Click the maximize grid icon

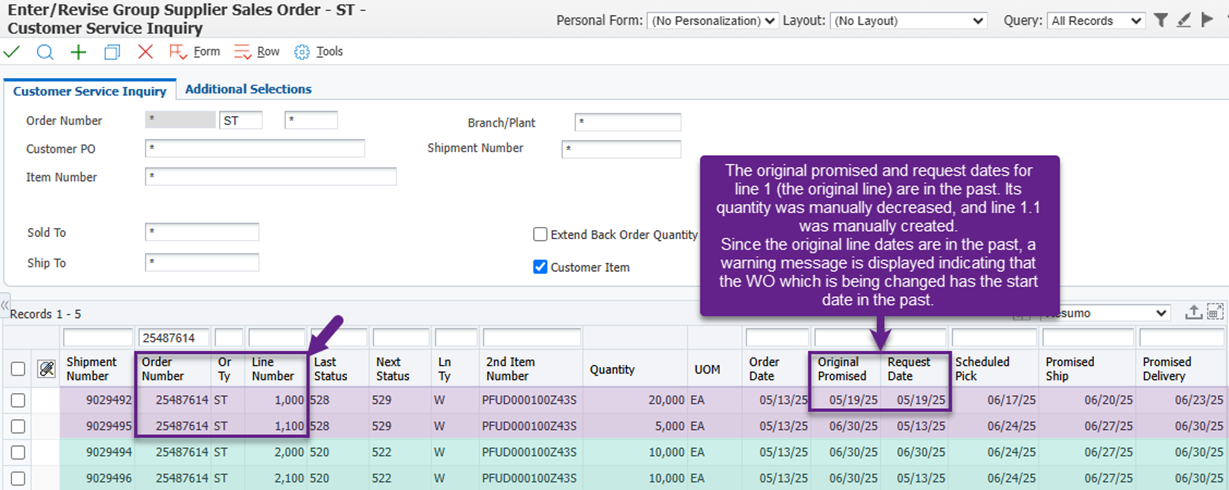click(1215, 312)
